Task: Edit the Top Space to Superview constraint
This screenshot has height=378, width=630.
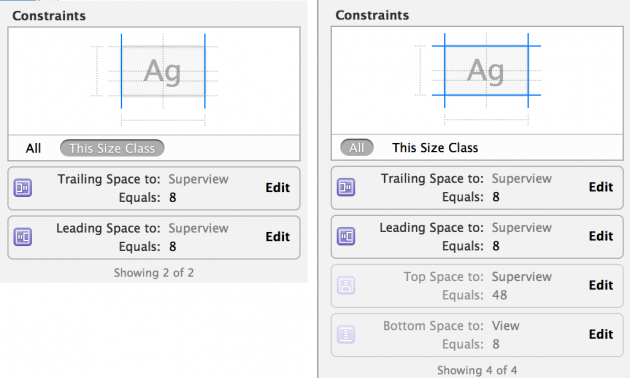Action: coord(601,285)
